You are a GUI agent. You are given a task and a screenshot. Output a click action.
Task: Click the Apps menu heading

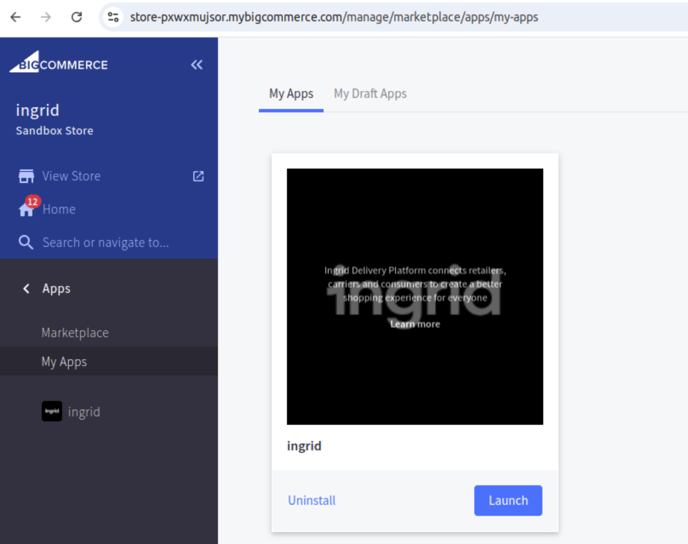(x=56, y=289)
